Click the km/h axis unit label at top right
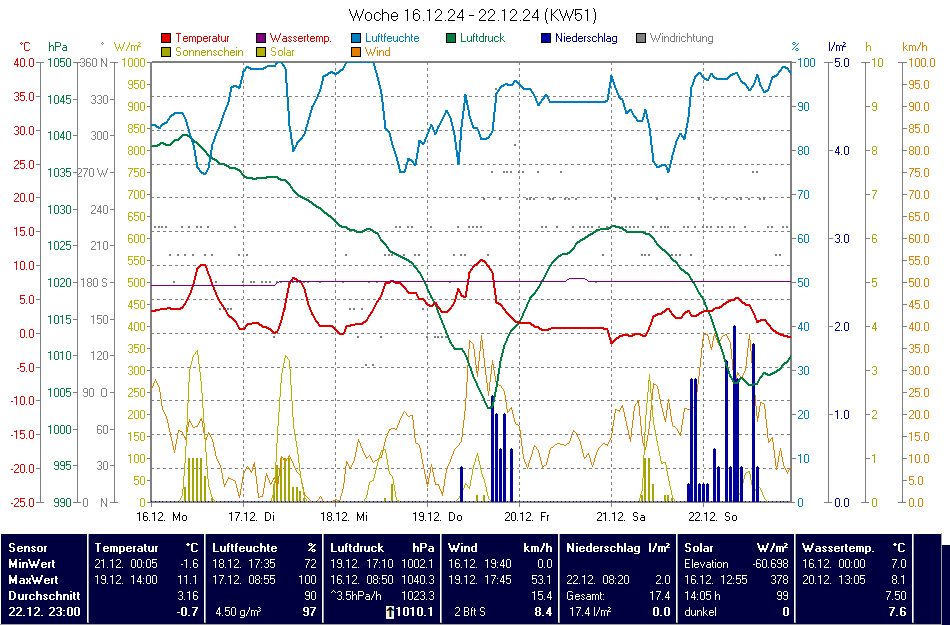The width and height of the screenshot is (950, 625). click(914, 47)
